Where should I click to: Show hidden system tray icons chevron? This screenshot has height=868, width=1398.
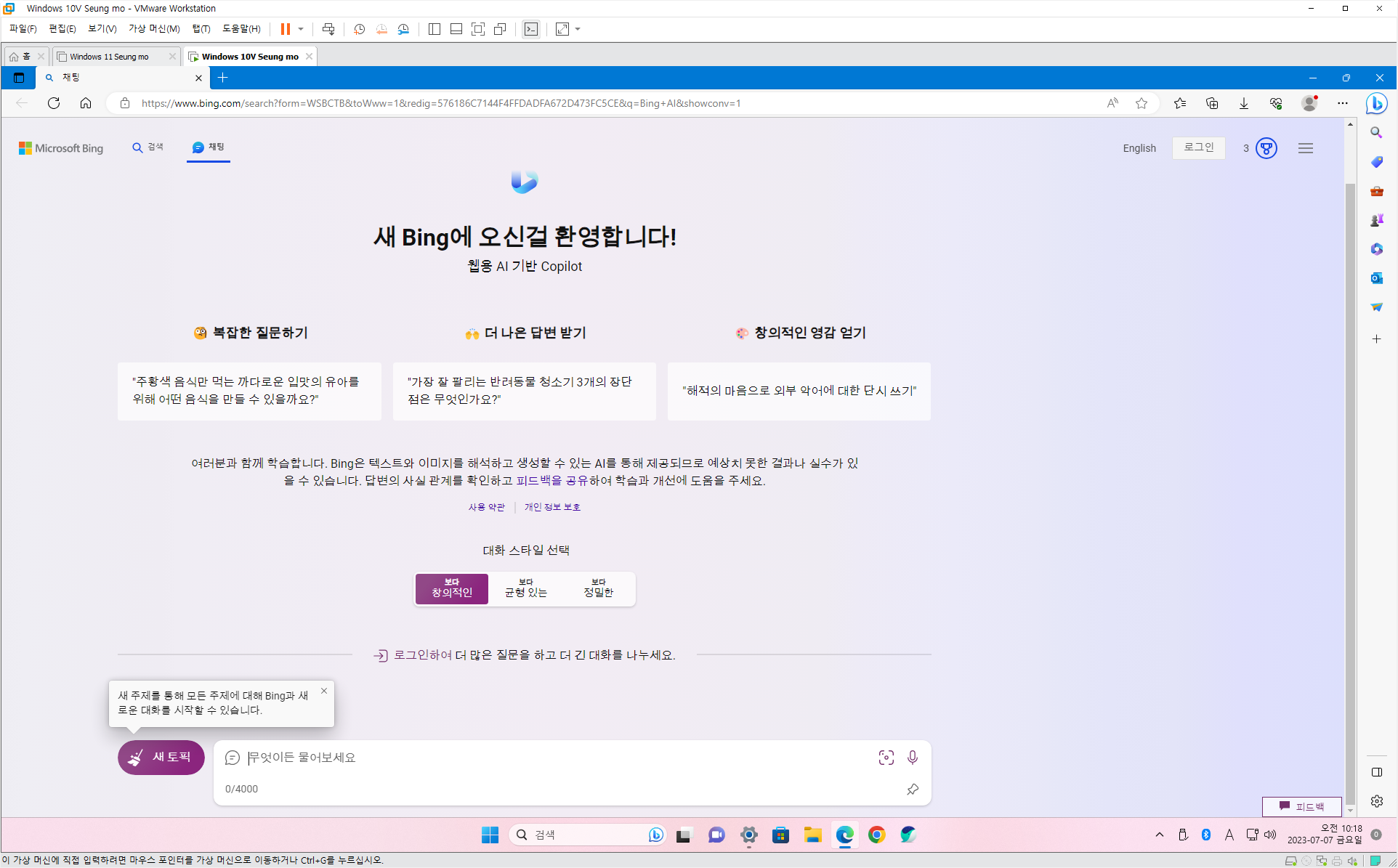click(1159, 835)
